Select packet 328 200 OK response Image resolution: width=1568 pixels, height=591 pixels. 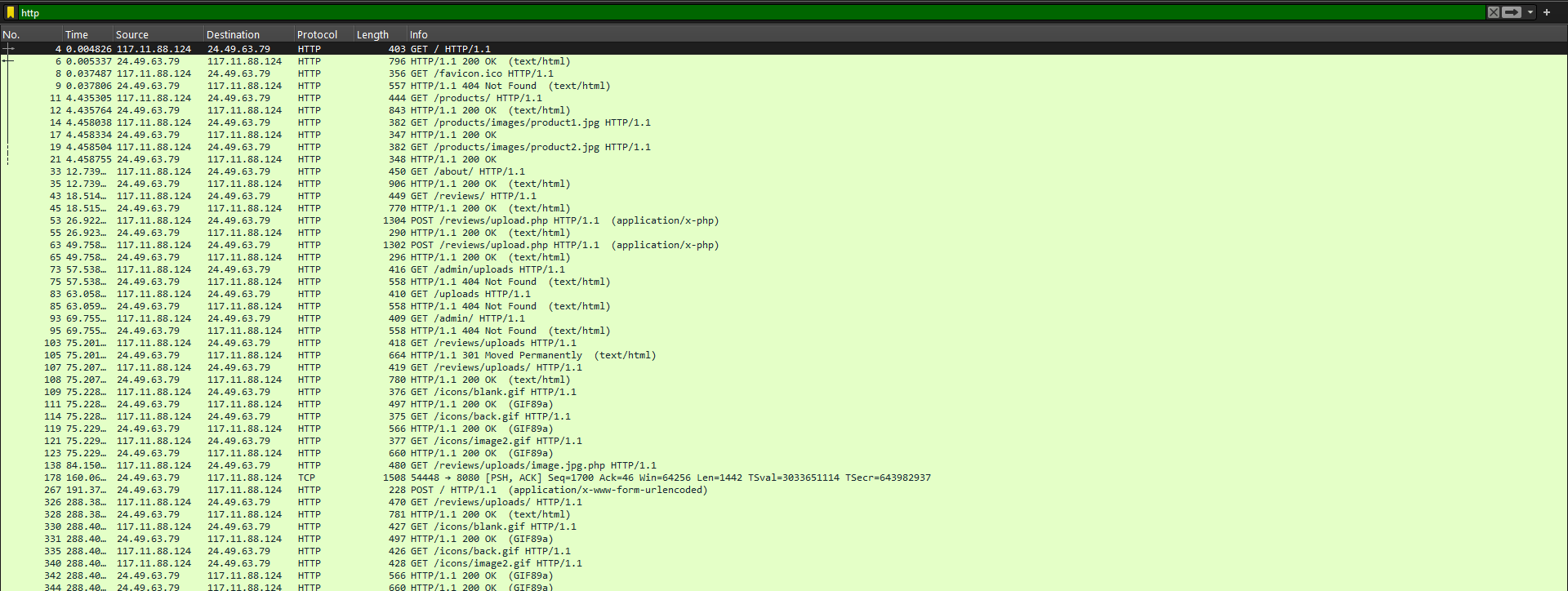click(x=784, y=514)
